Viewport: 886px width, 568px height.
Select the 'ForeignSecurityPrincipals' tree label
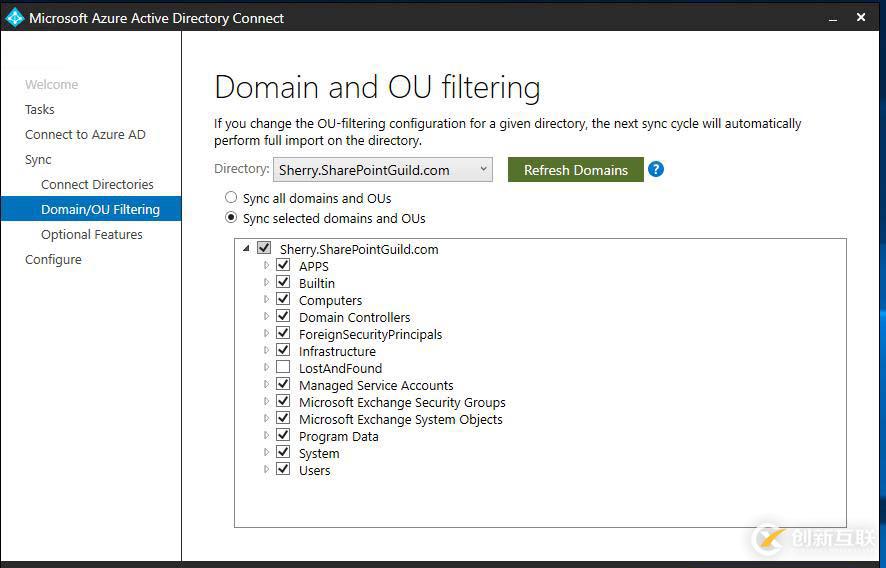tap(371, 335)
